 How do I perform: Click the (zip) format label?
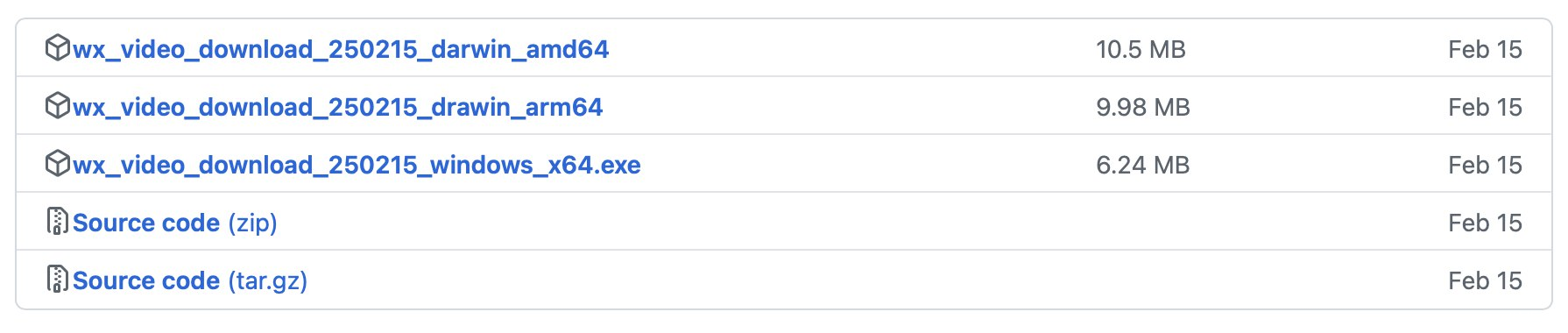253,223
